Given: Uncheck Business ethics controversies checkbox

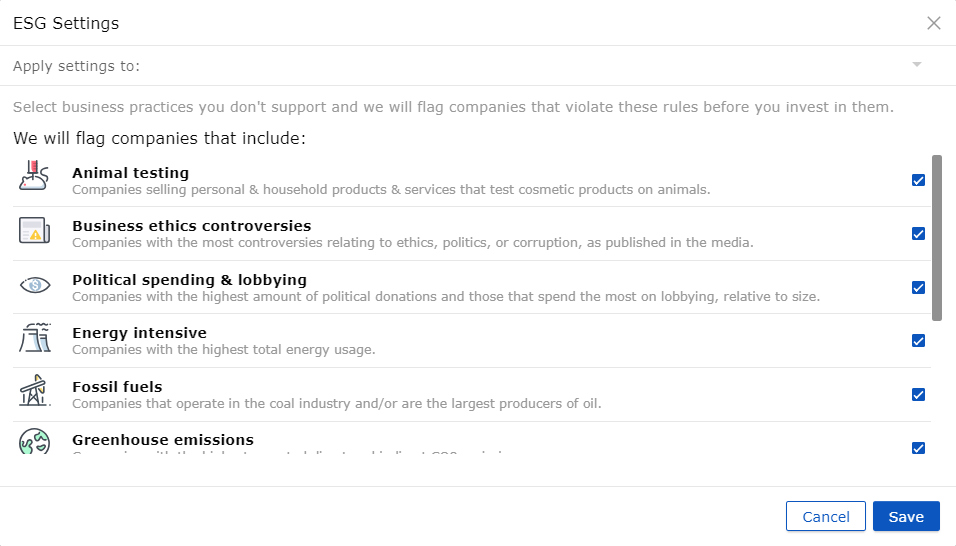Looking at the screenshot, I should [x=918, y=234].
